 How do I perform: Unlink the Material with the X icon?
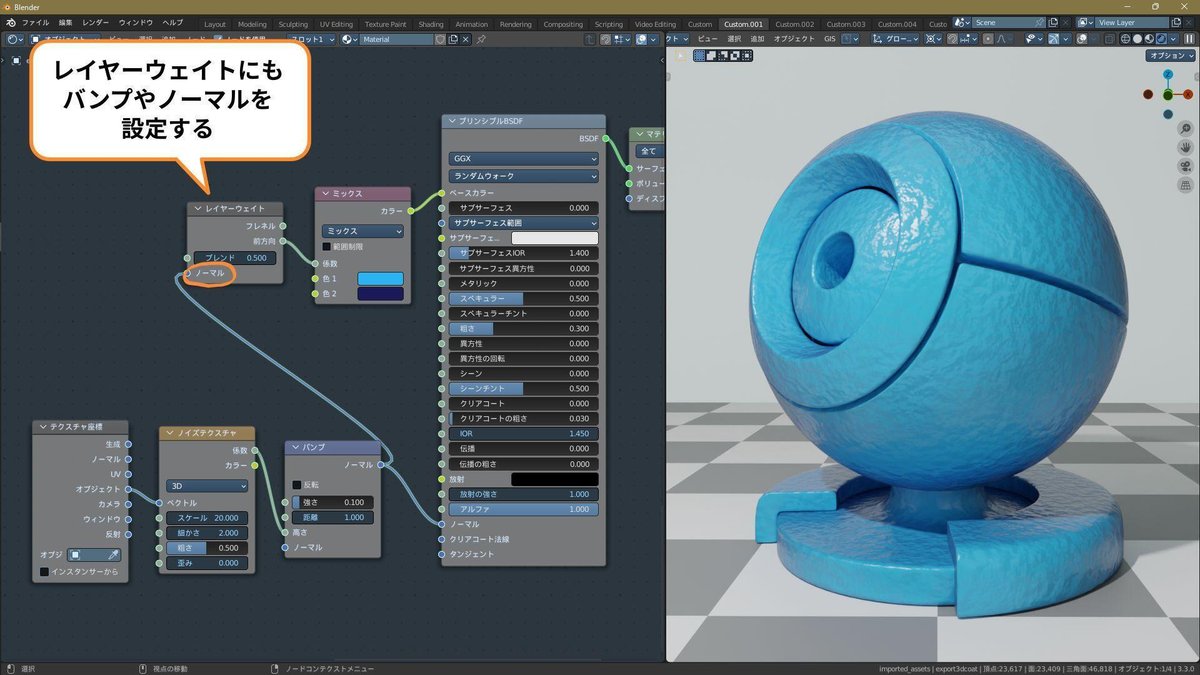466,39
